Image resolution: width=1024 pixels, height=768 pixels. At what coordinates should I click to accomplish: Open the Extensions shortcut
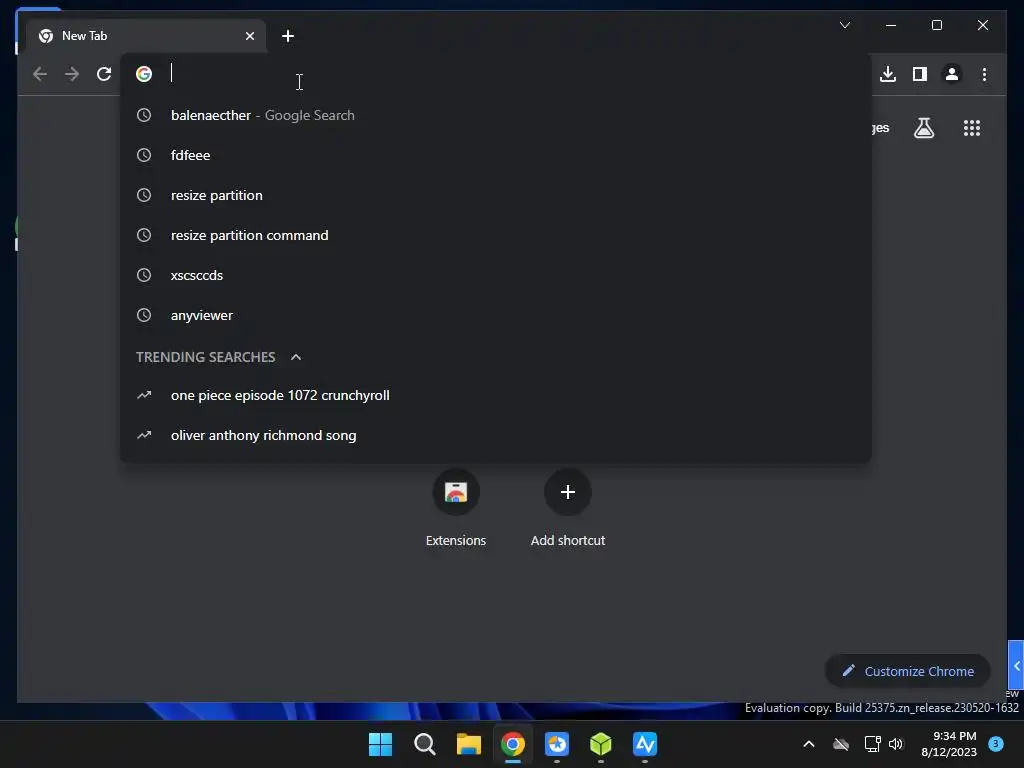456,508
